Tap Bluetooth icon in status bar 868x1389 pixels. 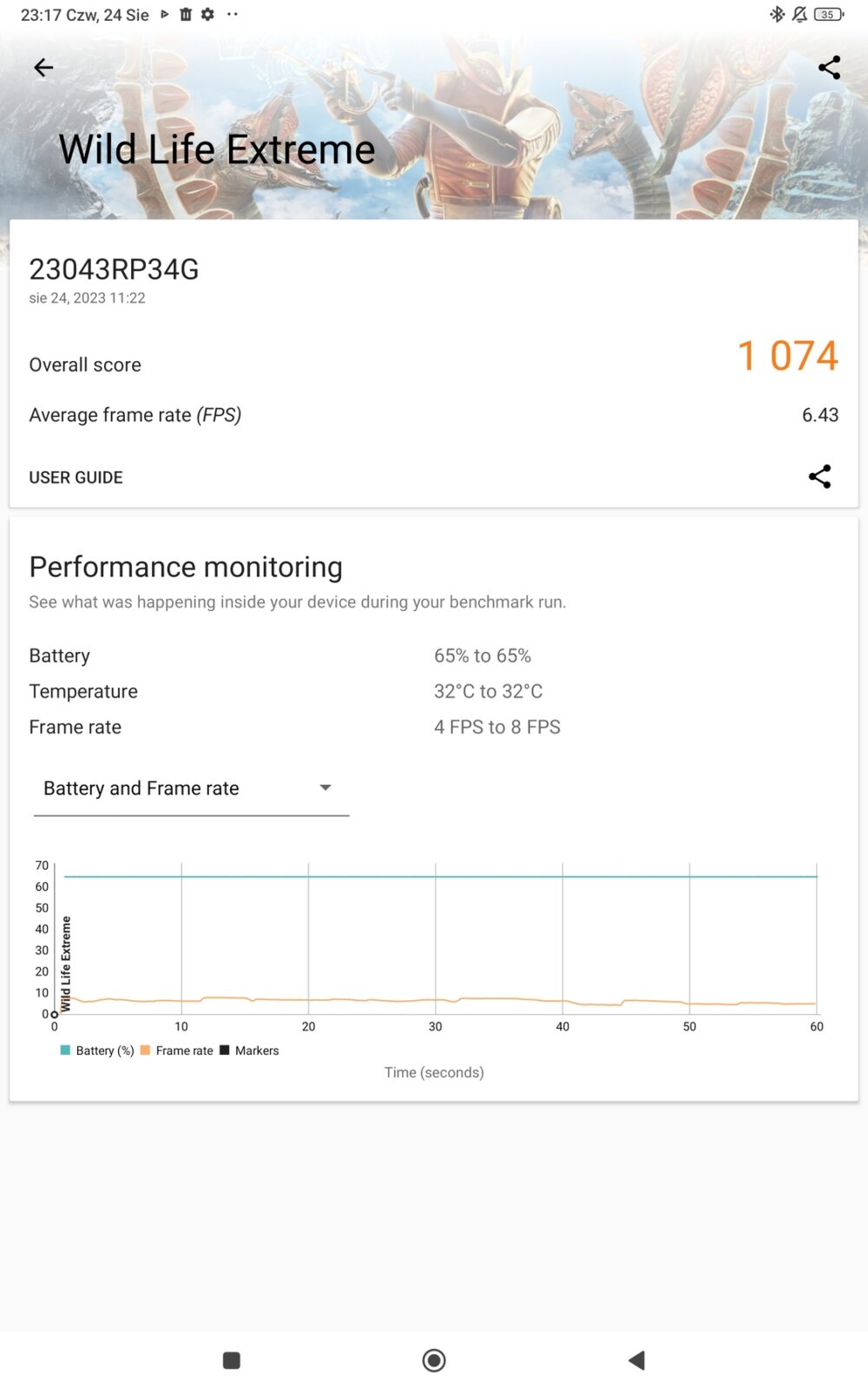[x=777, y=14]
